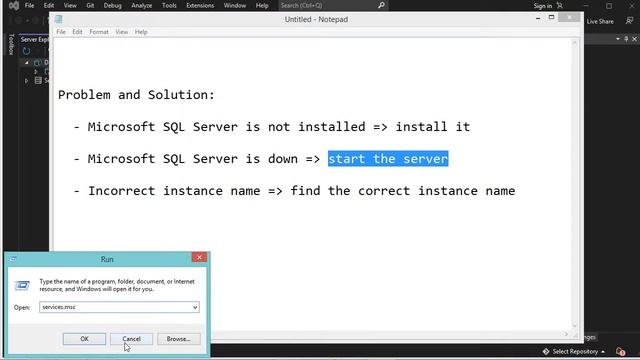Screen dimensions: 640x360
Task: Collapse the first Server Explorer tree node
Action: click(x=27, y=62)
